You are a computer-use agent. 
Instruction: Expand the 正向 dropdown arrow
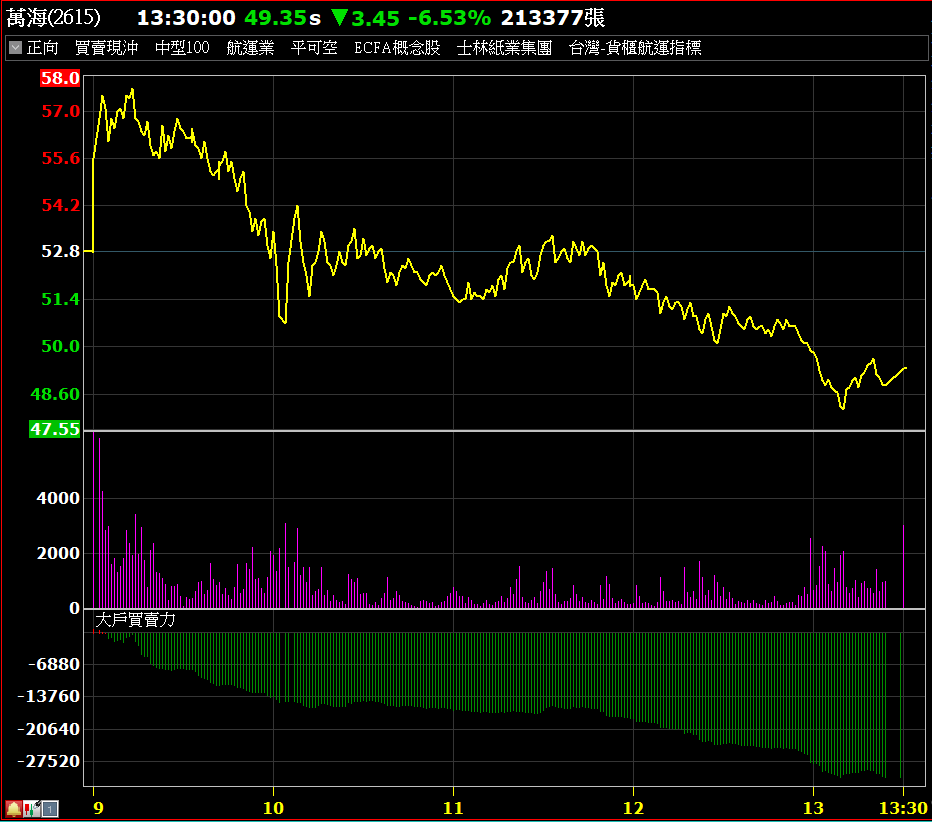(x=15, y=47)
